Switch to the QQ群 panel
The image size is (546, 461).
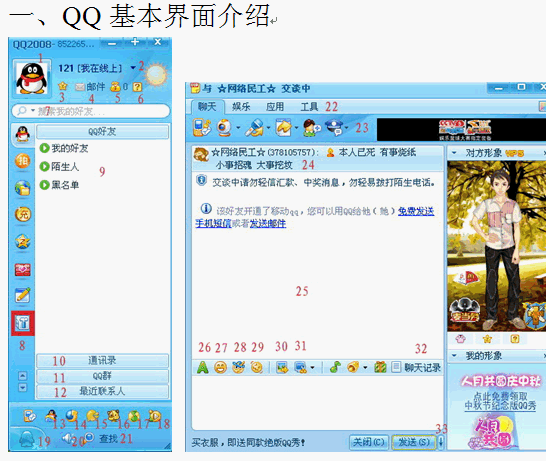click(x=102, y=376)
